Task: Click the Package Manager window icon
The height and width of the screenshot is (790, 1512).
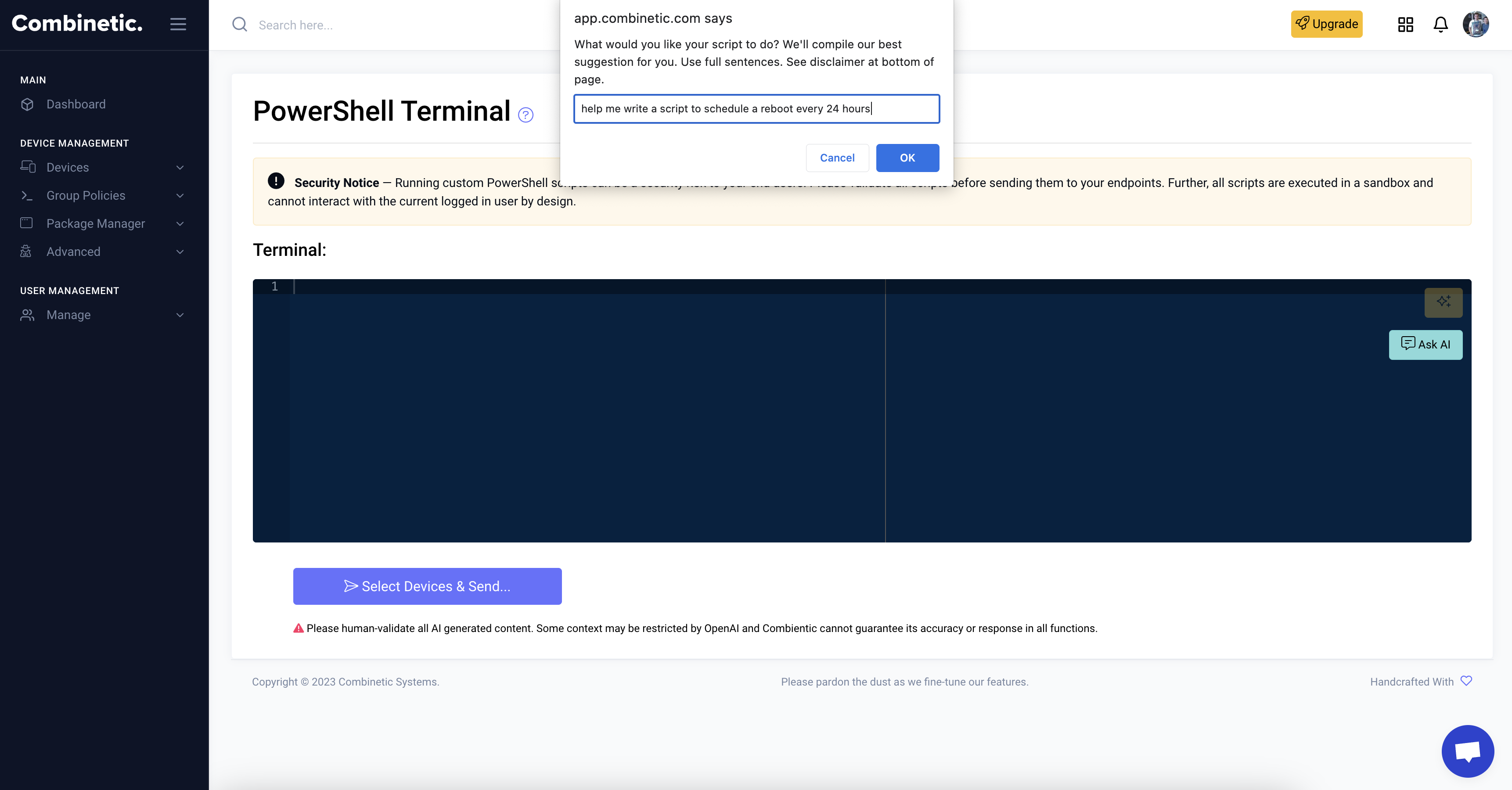Action: [26, 223]
